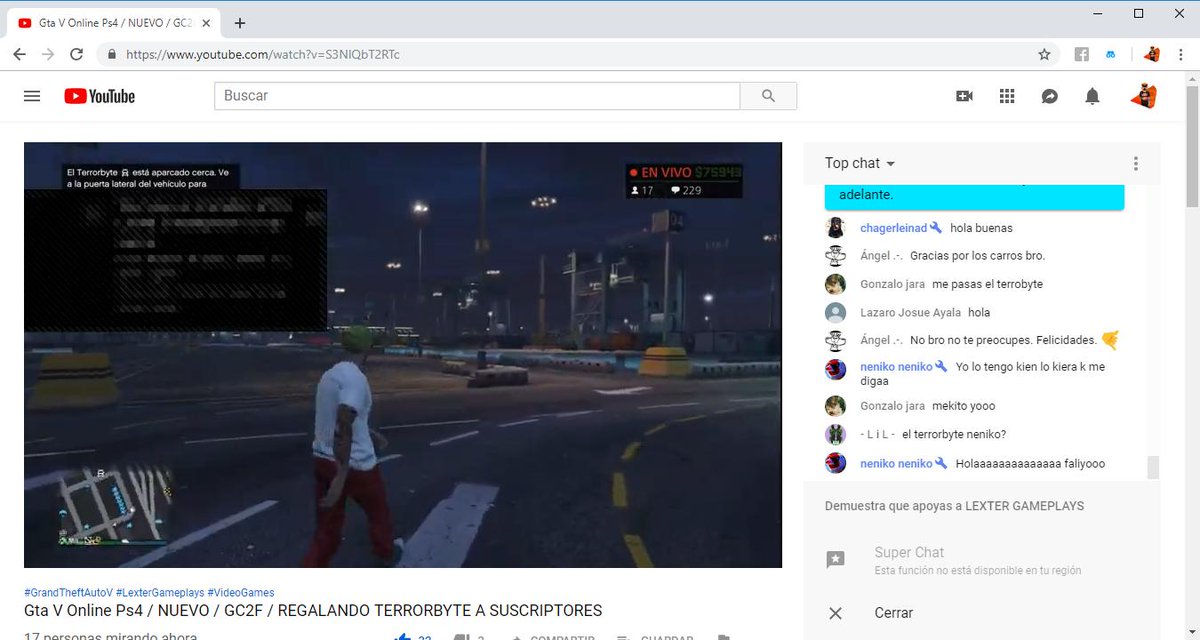
Task: Reload the page
Action: (77, 54)
